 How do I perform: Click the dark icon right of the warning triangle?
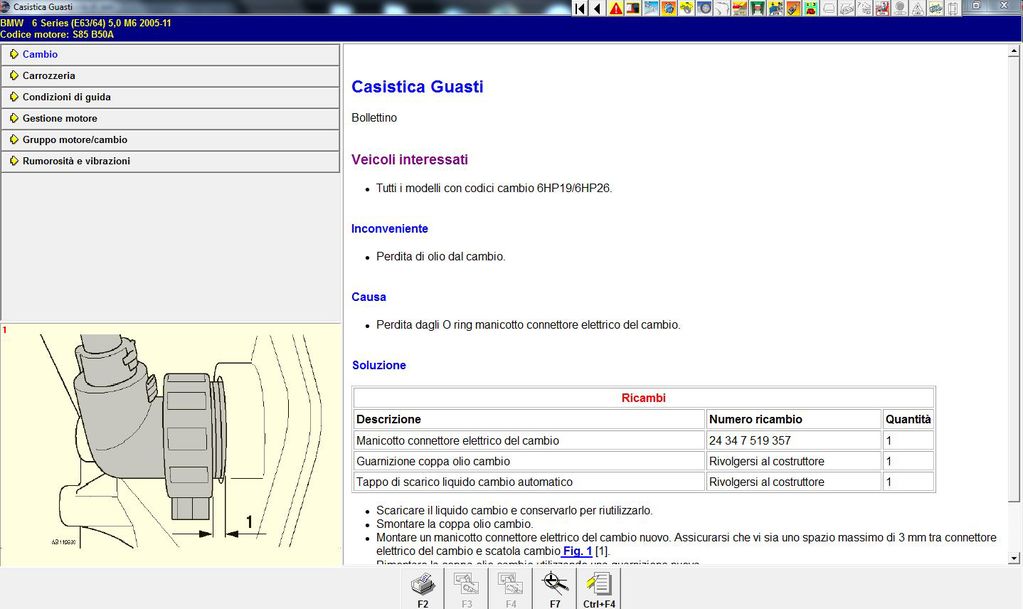[x=633, y=8]
